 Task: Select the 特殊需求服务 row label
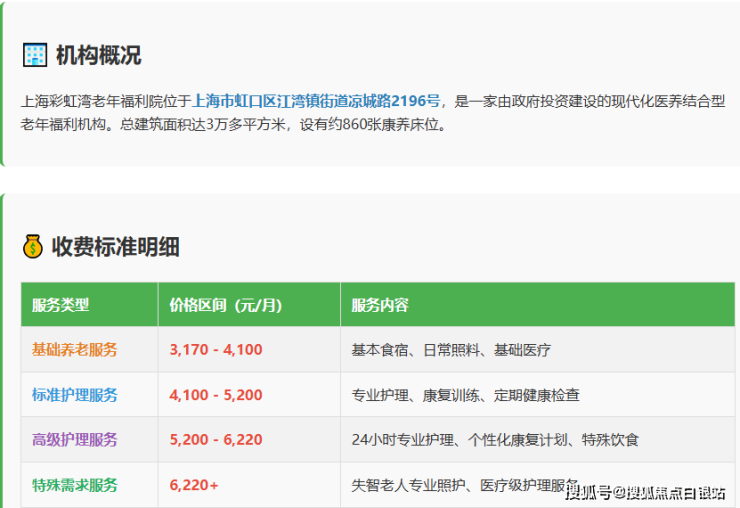(x=75, y=485)
